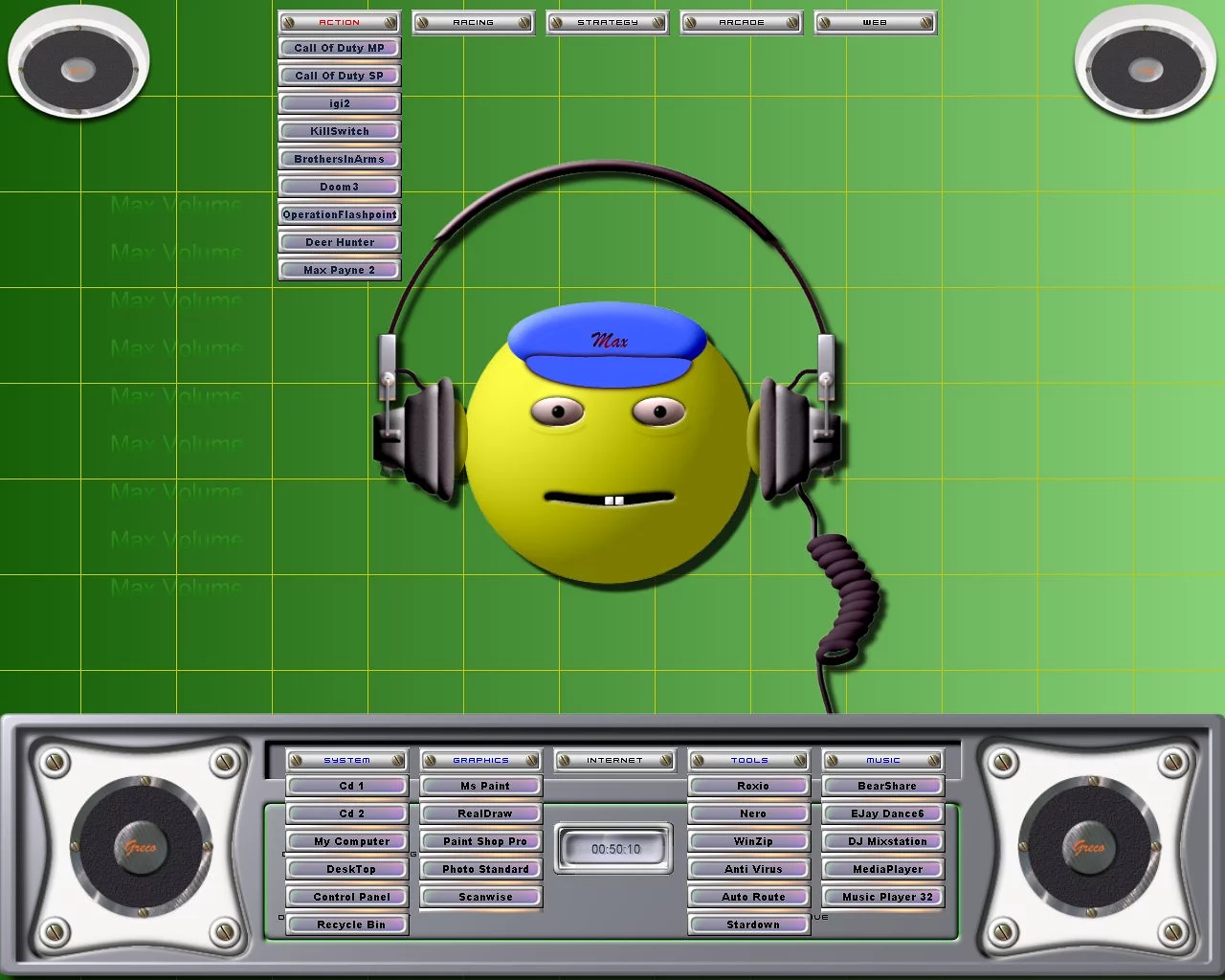Open WinZip from Tools list
The image size is (1225, 980).
pyautogui.click(x=753, y=841)
